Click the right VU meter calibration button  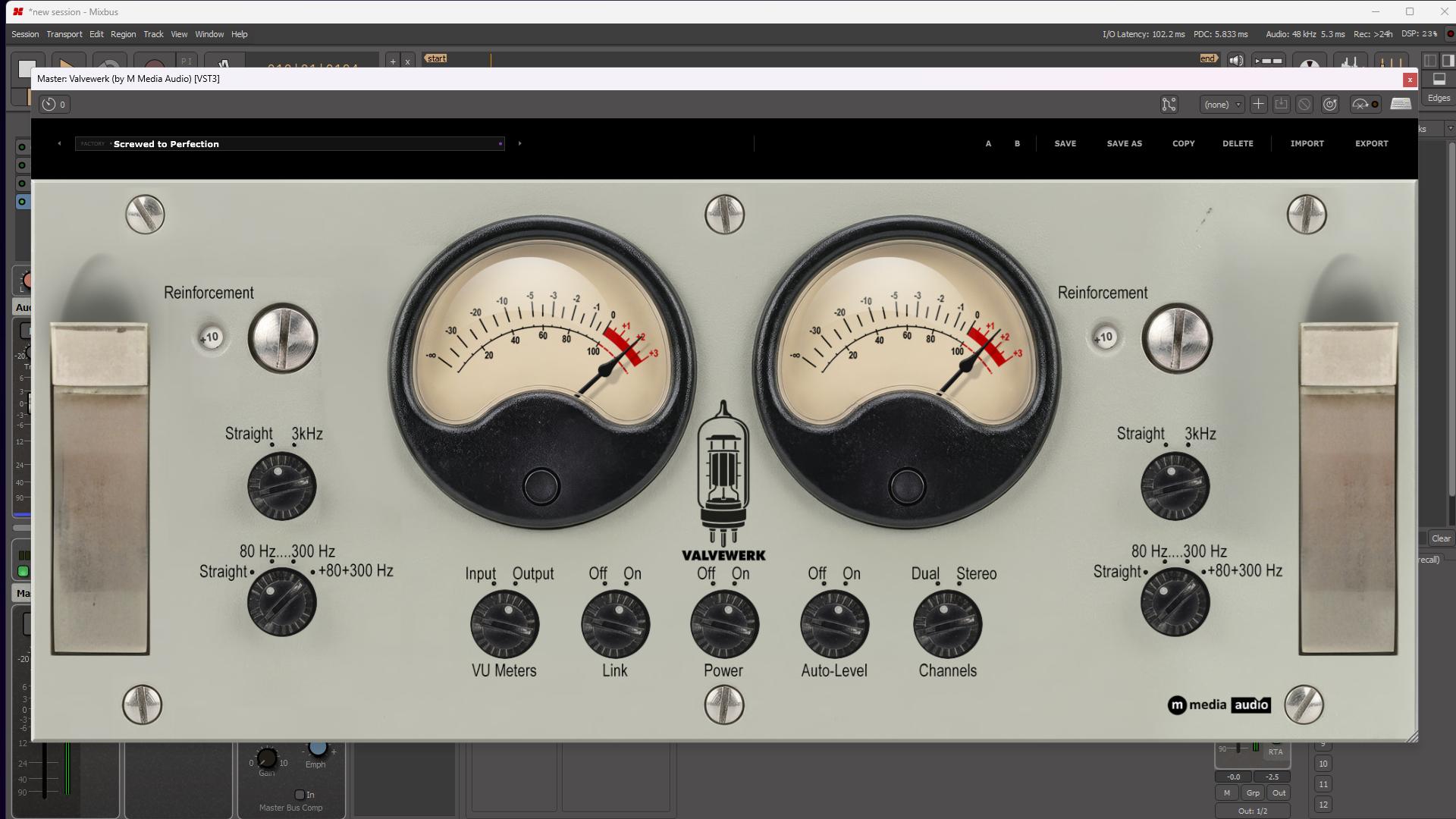[907, 487]
